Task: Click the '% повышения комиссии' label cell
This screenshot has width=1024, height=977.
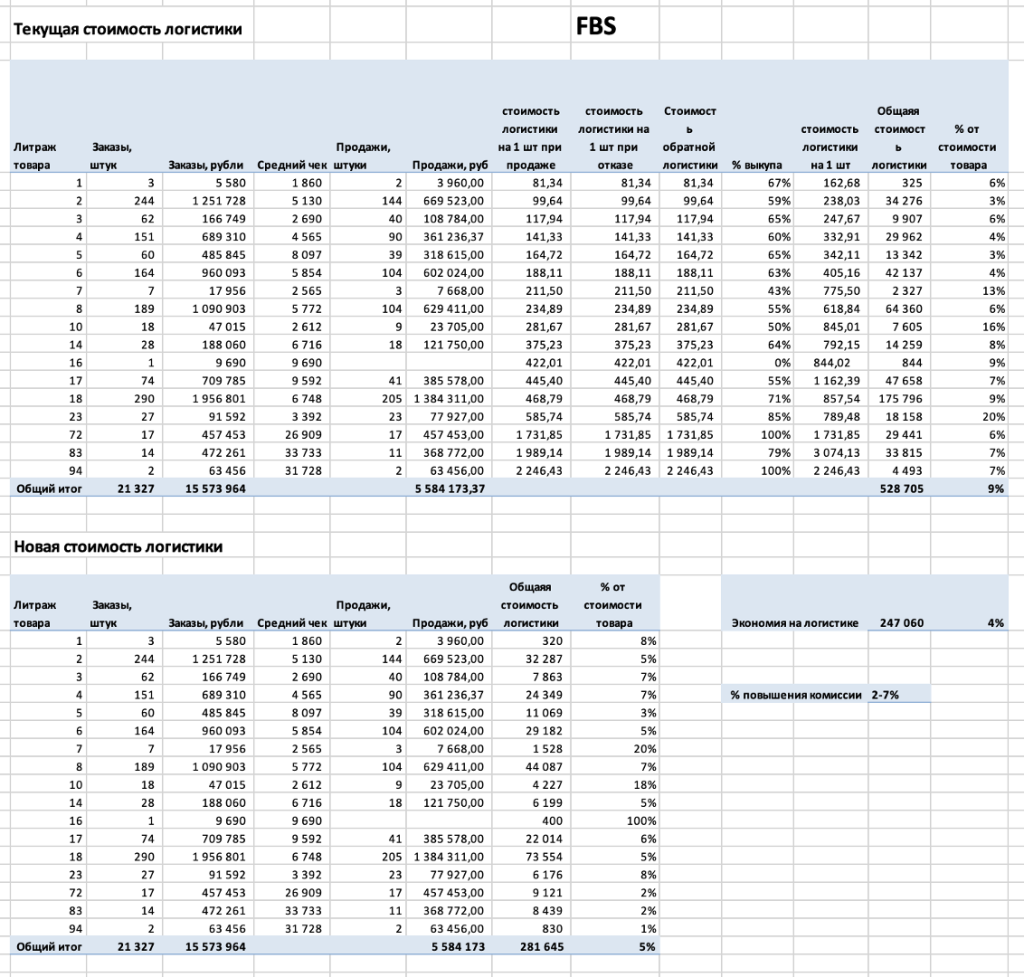Action: [795, 693]
